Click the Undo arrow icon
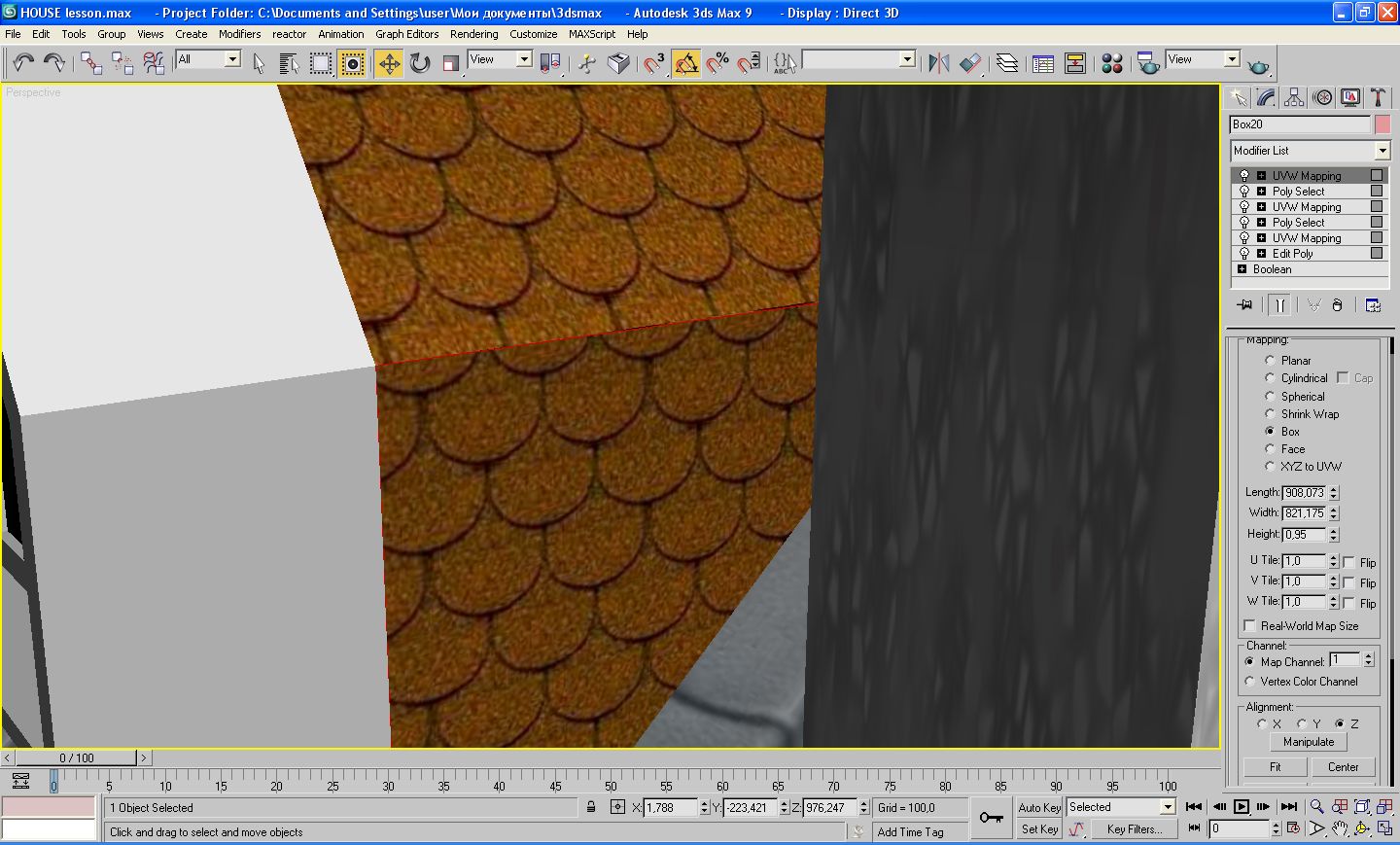This screenshot has width=1400, height=845. [23, 63]
